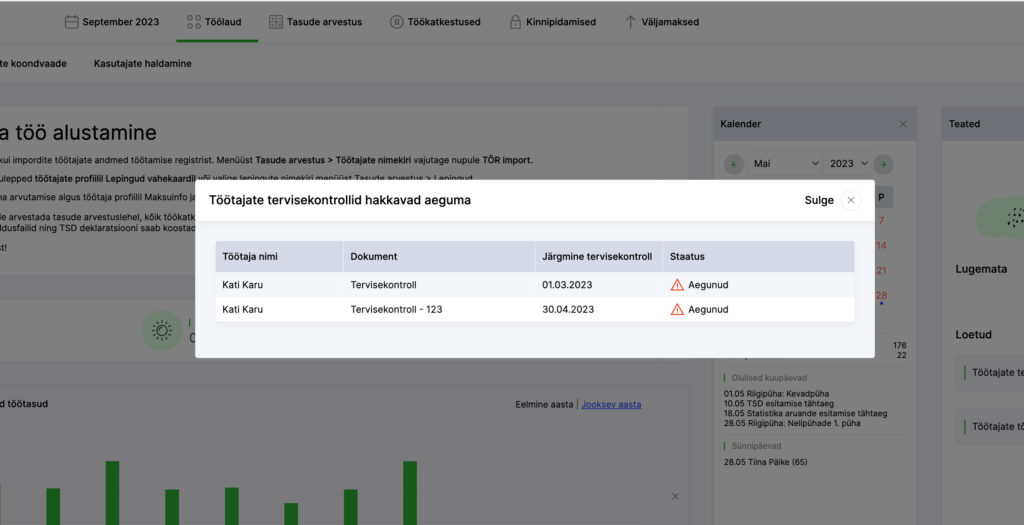This screenshot has width=1024, height=525.
Task: Click the 10.05 TSD esitamise tähtaeg entry
Action: coord(778,404)
